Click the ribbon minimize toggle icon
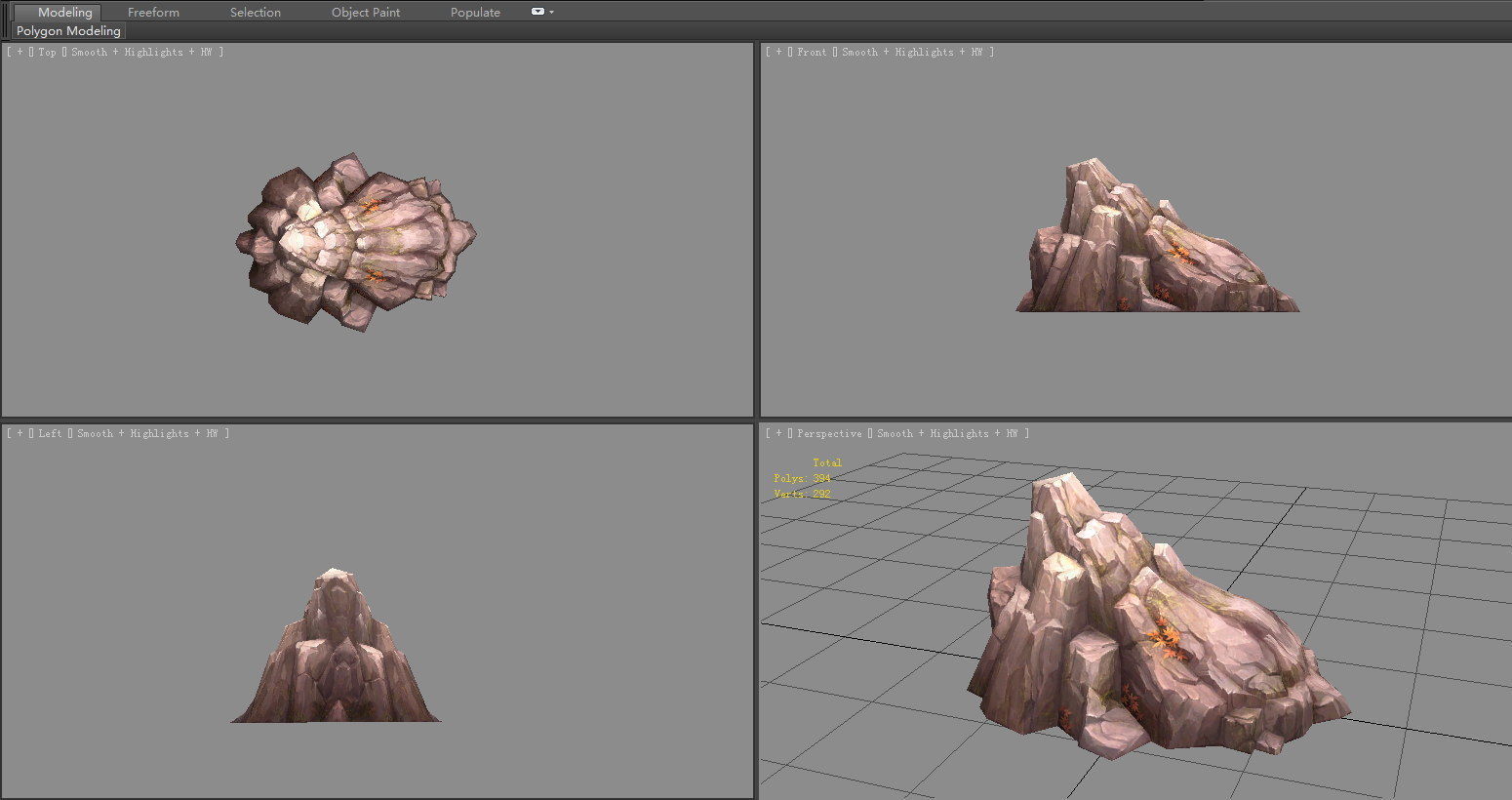1512x800 pixels. [537, 12]
